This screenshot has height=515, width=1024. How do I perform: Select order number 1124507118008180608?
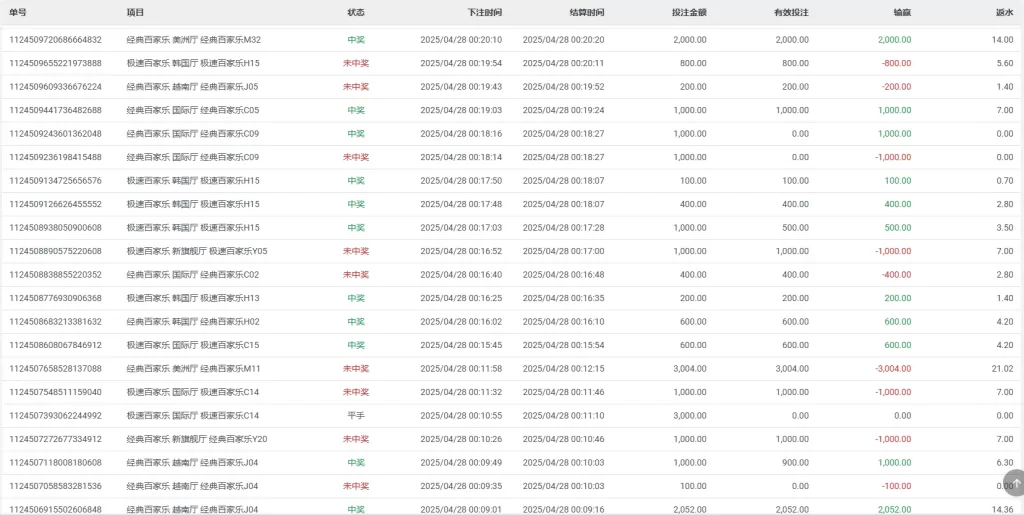click(56, 463)
